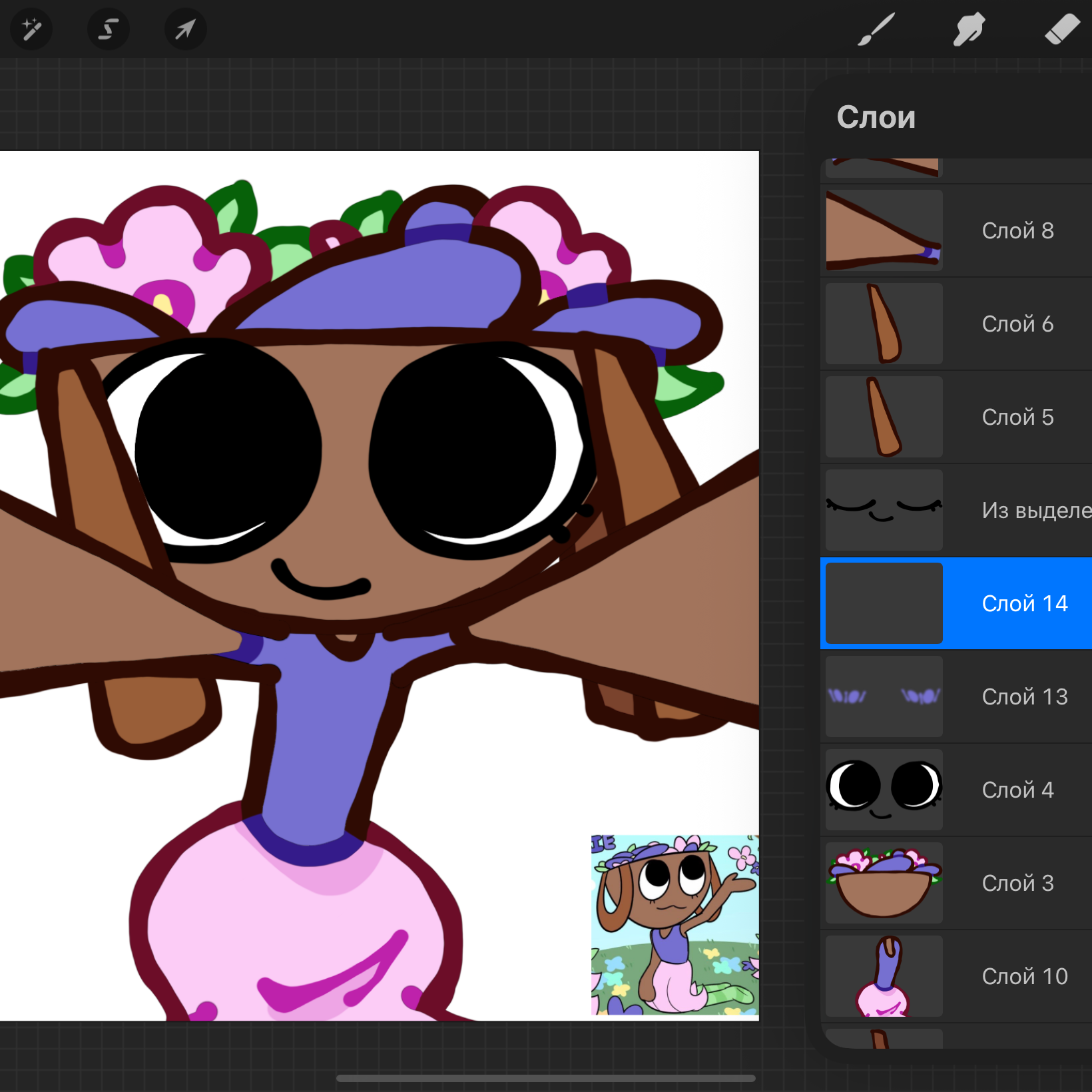Select layer Слой 5
This screenshot has width=1092, height=1092.
point(956,417)
